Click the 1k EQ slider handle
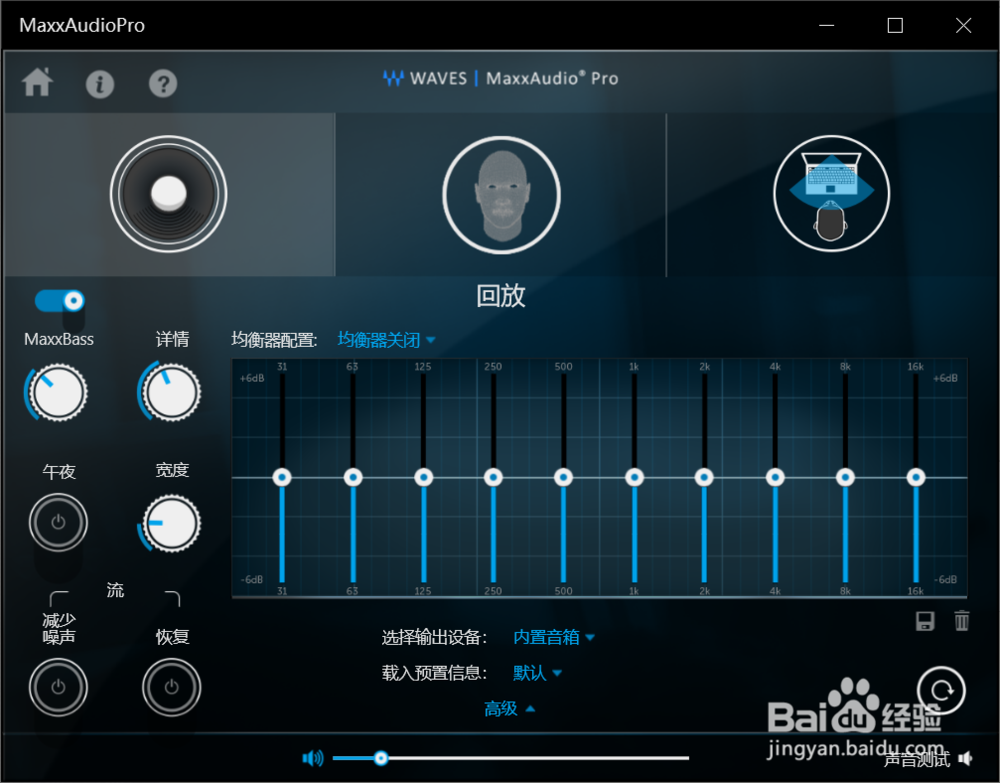The width and height of the screenshot is (1000, 783). 634,477
